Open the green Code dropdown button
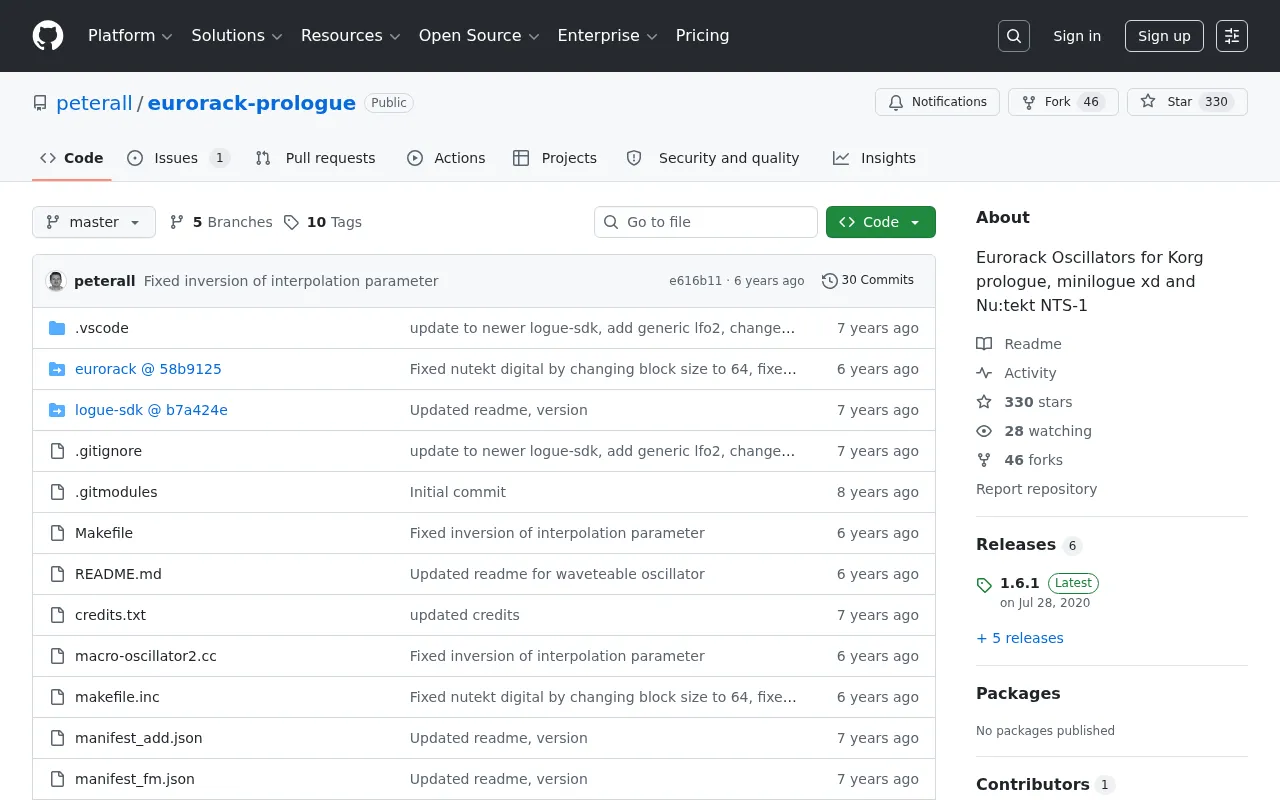This screenshot has width=1280, height=800. [x=881, y=222]
